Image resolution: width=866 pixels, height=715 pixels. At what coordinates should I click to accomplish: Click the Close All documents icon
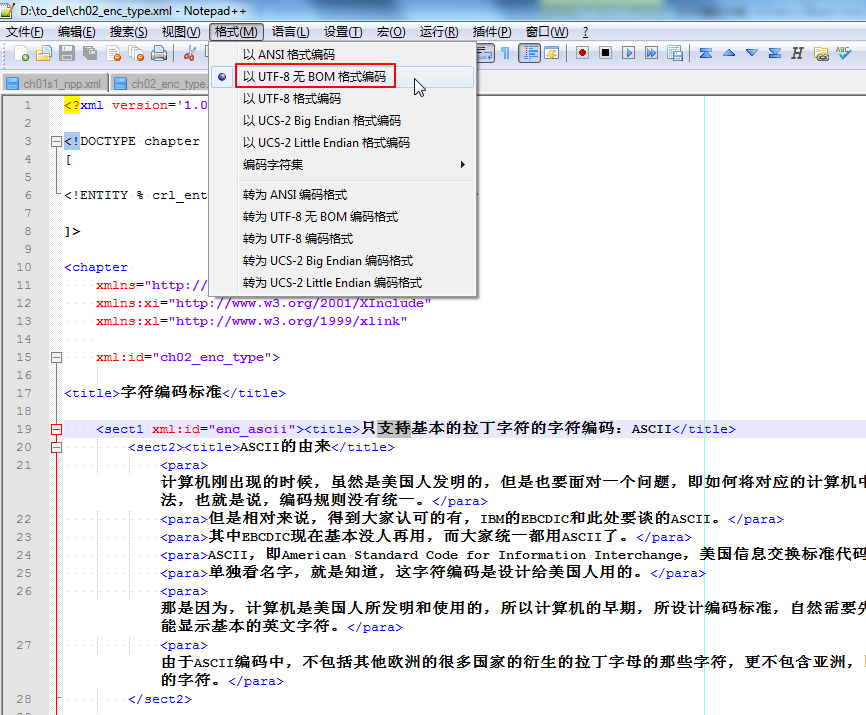[x=136, y=54]
